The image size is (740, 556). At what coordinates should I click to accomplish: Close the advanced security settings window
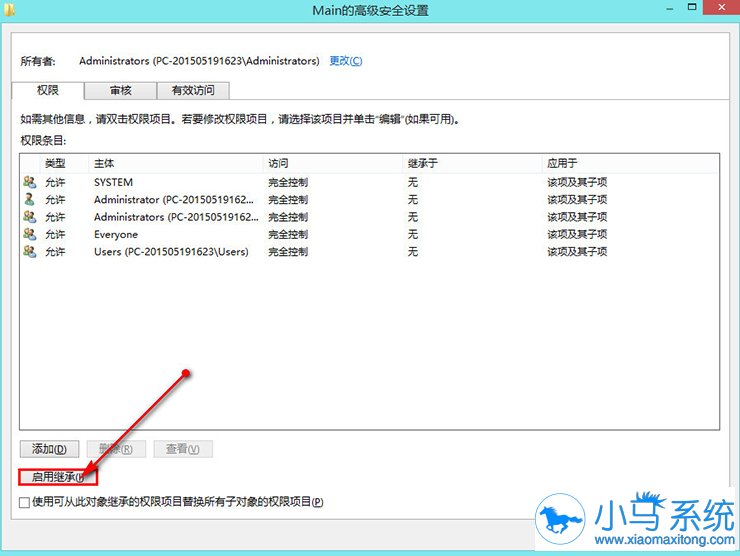pyautogui.click(x=721, y=7)
